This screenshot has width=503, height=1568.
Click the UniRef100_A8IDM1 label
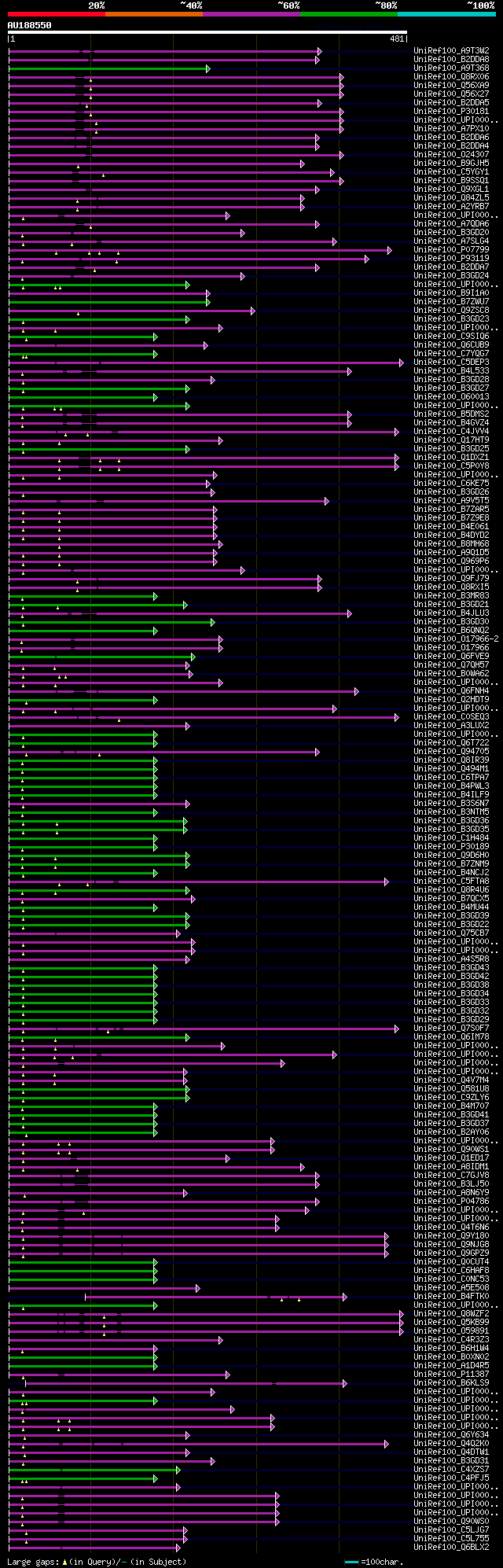click(x=451, y=1166)
